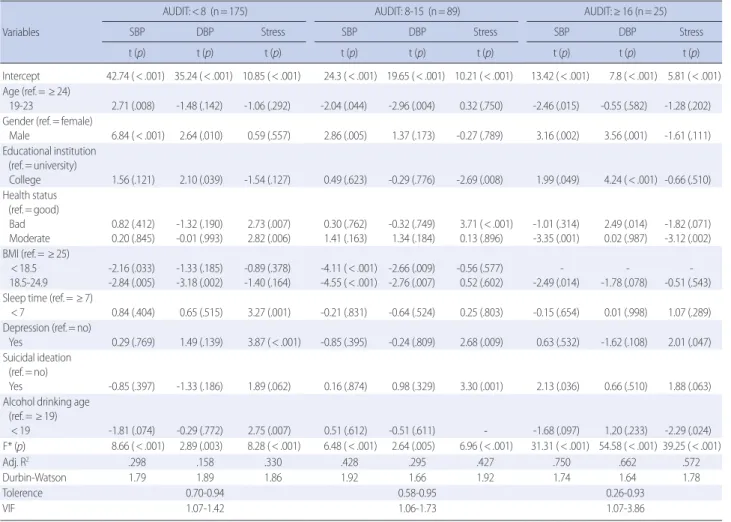Click the Durbin-Watson value '1.79'

(x=137, y=478)
